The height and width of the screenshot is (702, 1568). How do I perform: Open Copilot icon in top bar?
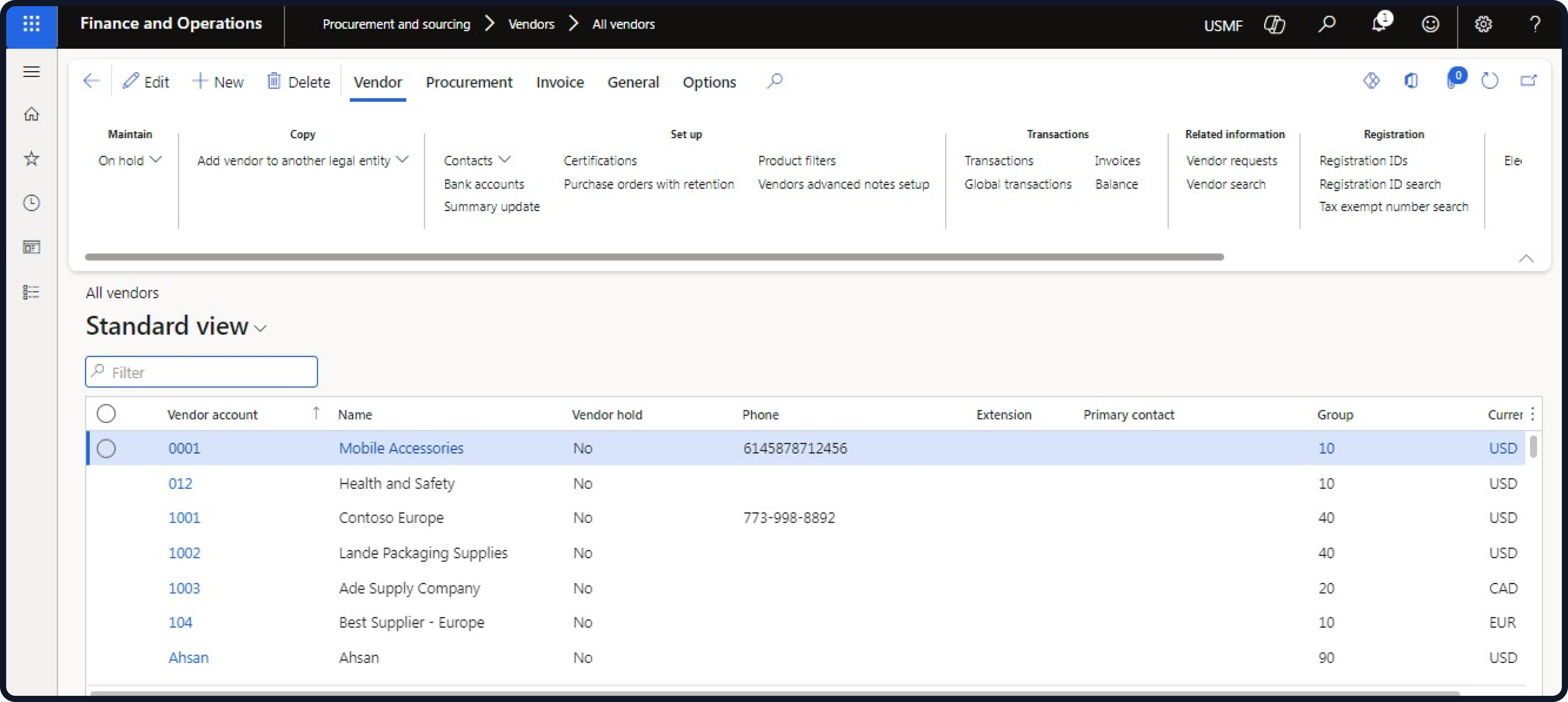click(x=1274, y=24)
